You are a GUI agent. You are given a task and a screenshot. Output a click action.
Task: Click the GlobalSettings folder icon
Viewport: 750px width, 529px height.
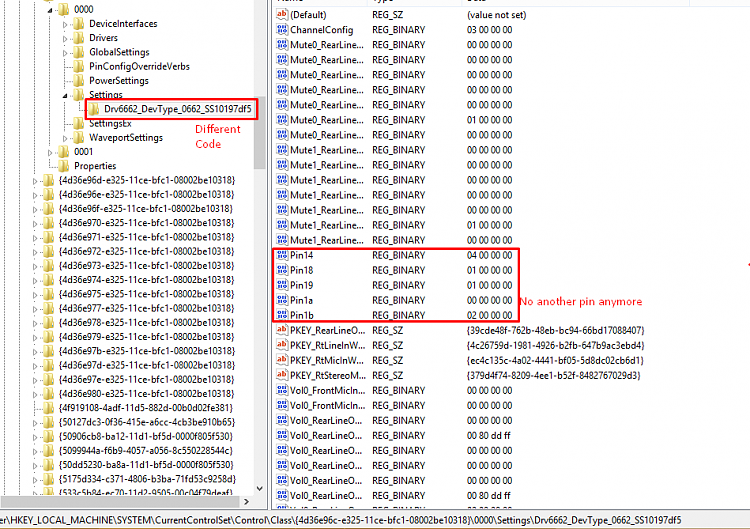pos(78,52)
